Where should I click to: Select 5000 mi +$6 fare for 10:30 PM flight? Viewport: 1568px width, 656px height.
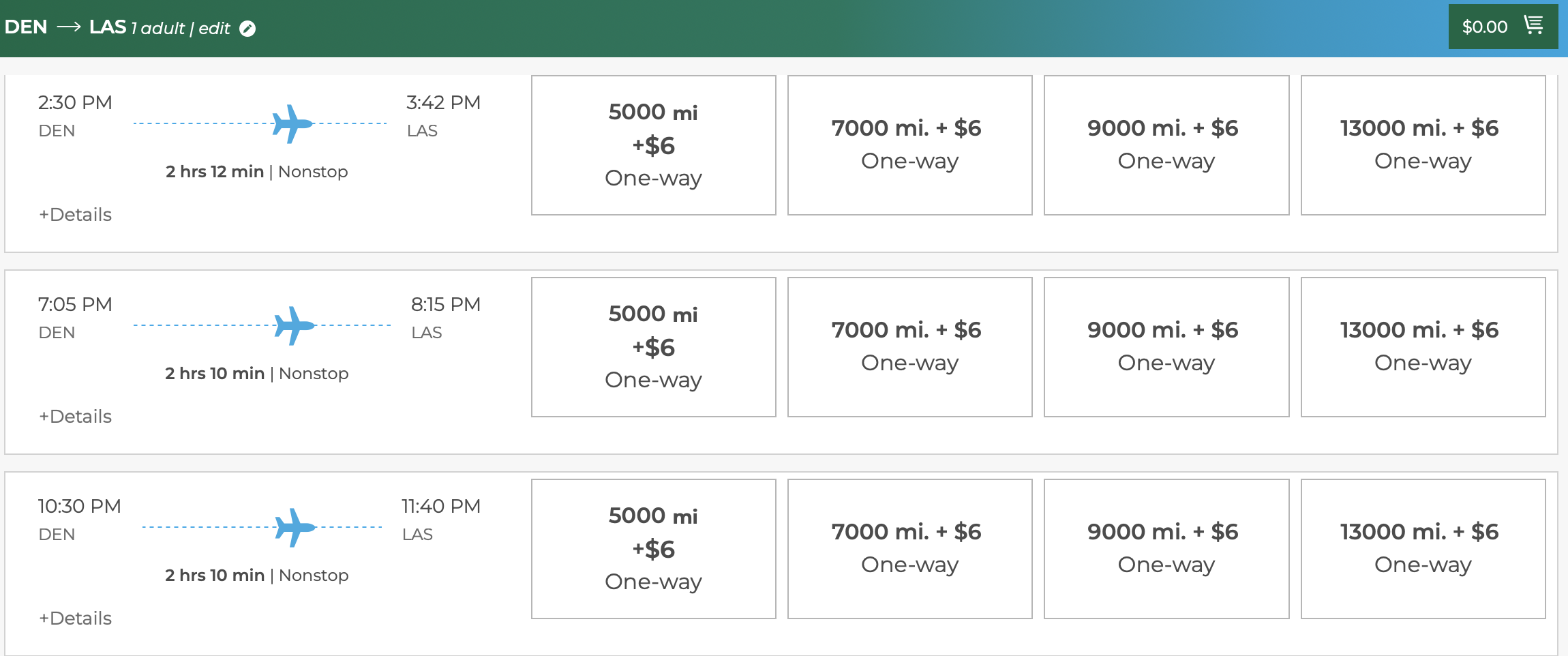pos(653,549)
